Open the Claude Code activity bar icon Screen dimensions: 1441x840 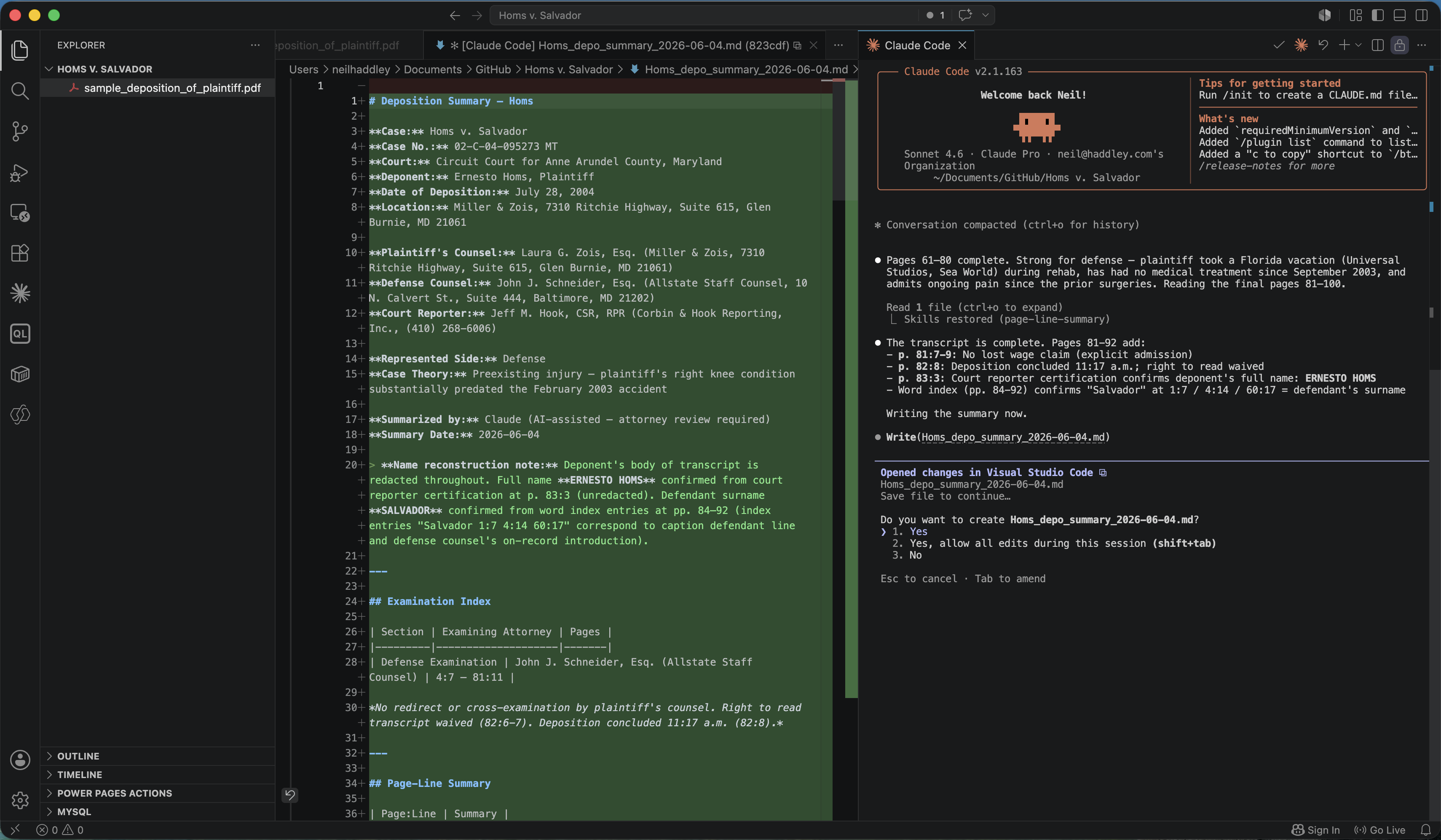20,293
